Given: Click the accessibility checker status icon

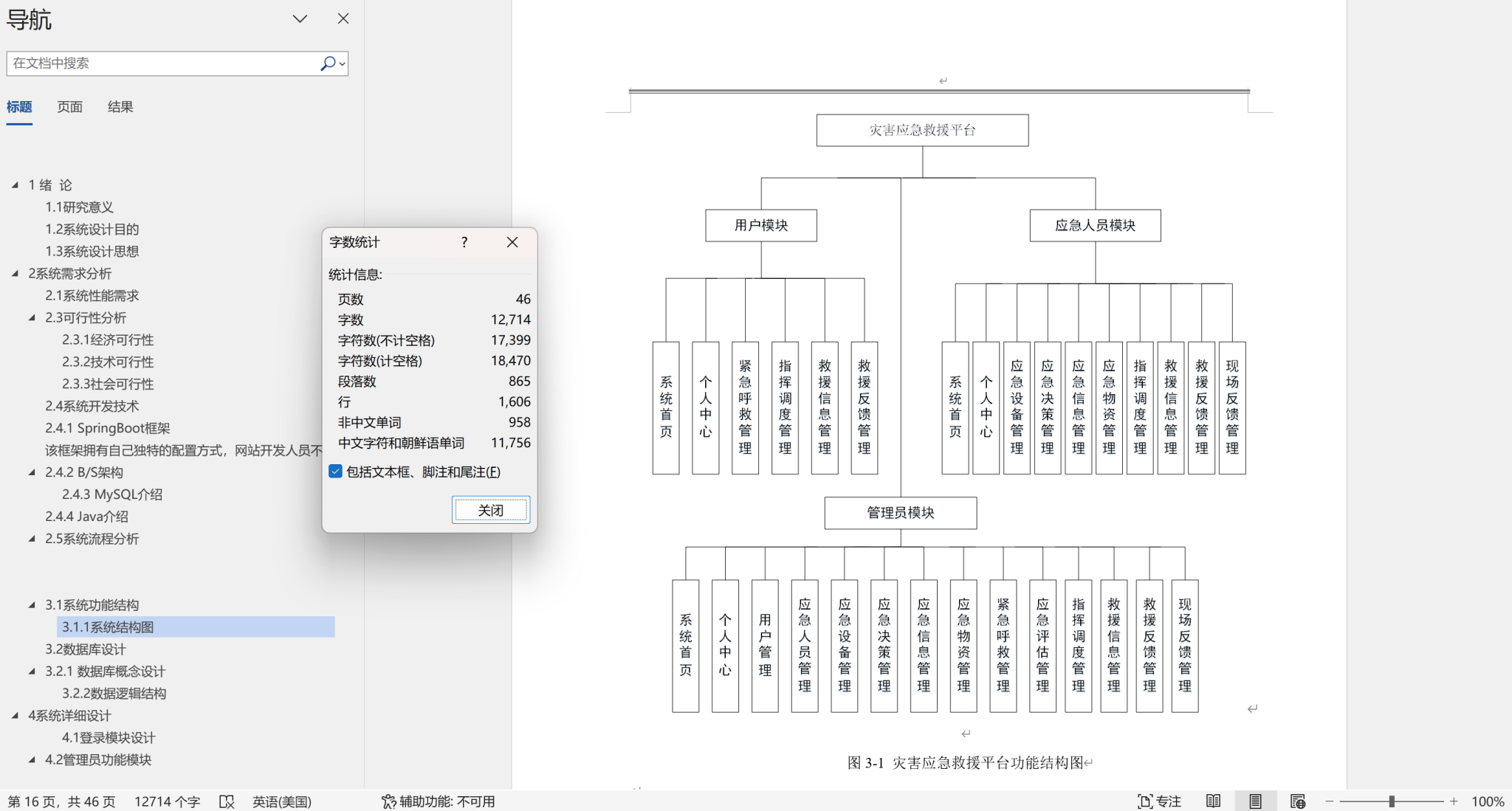Looking at the screenshot, I should 388,801.
